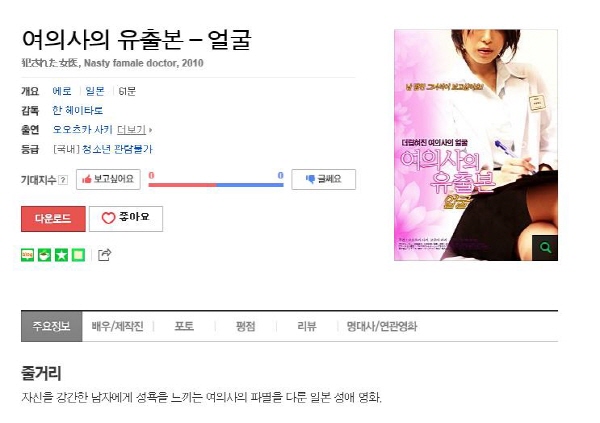Viewport: 600px width, 423px height.
Task: Click the red-blue expectation rating bar
Action: 216,185
